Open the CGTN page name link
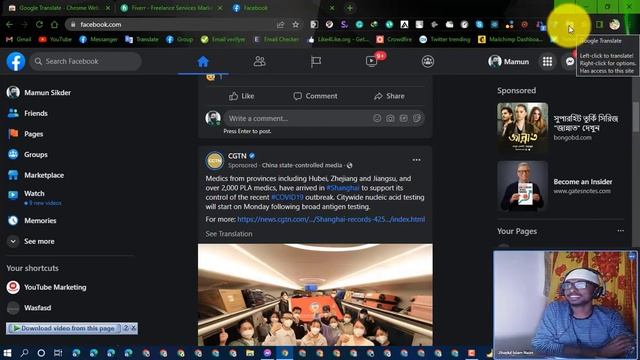 pyautogui.click(x=237, y=156)
